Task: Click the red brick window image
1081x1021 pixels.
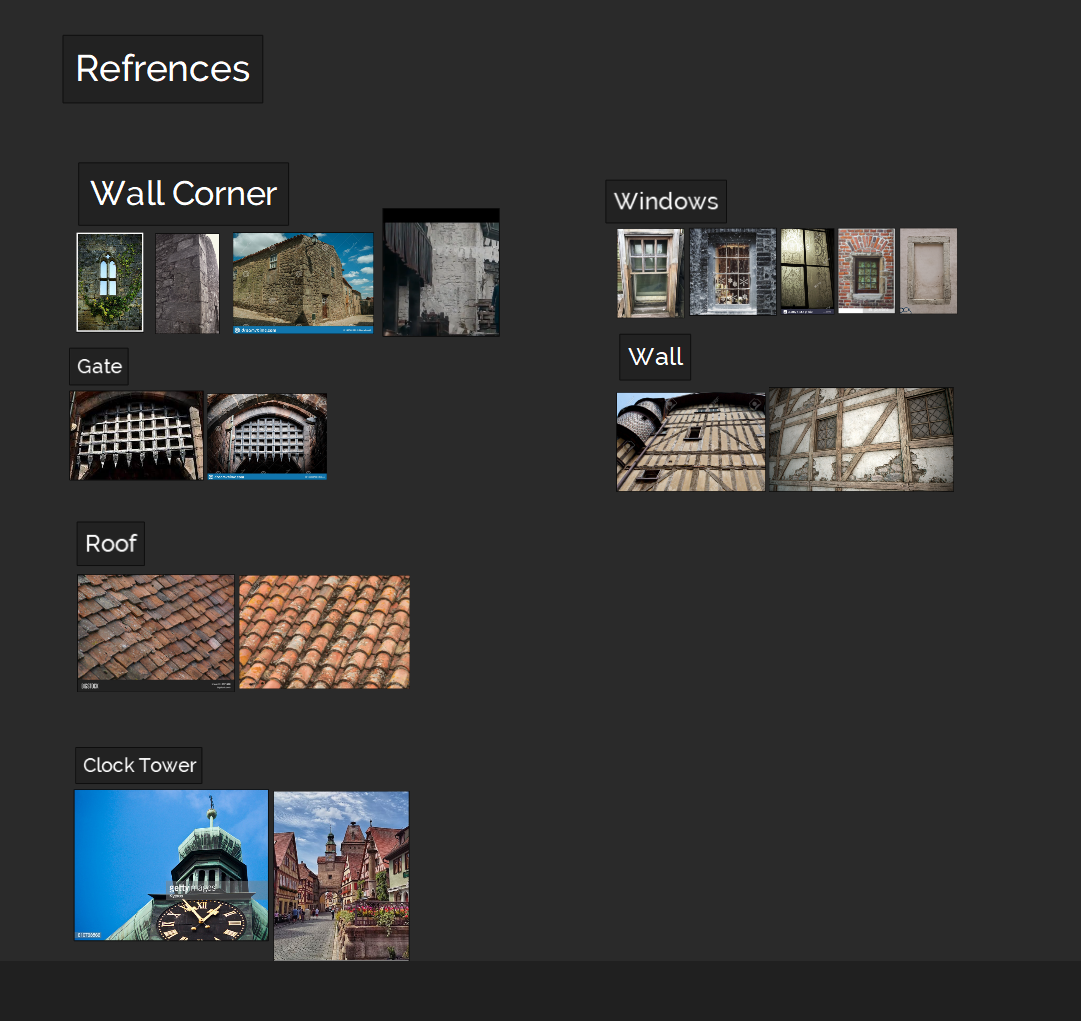Action: point(867,271)
